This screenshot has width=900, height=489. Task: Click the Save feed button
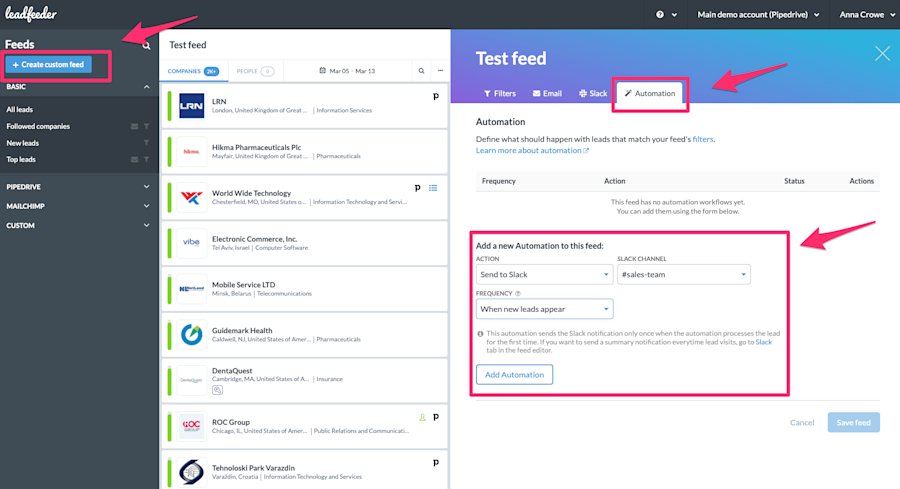pyautogui.click(x=854, y=422)
